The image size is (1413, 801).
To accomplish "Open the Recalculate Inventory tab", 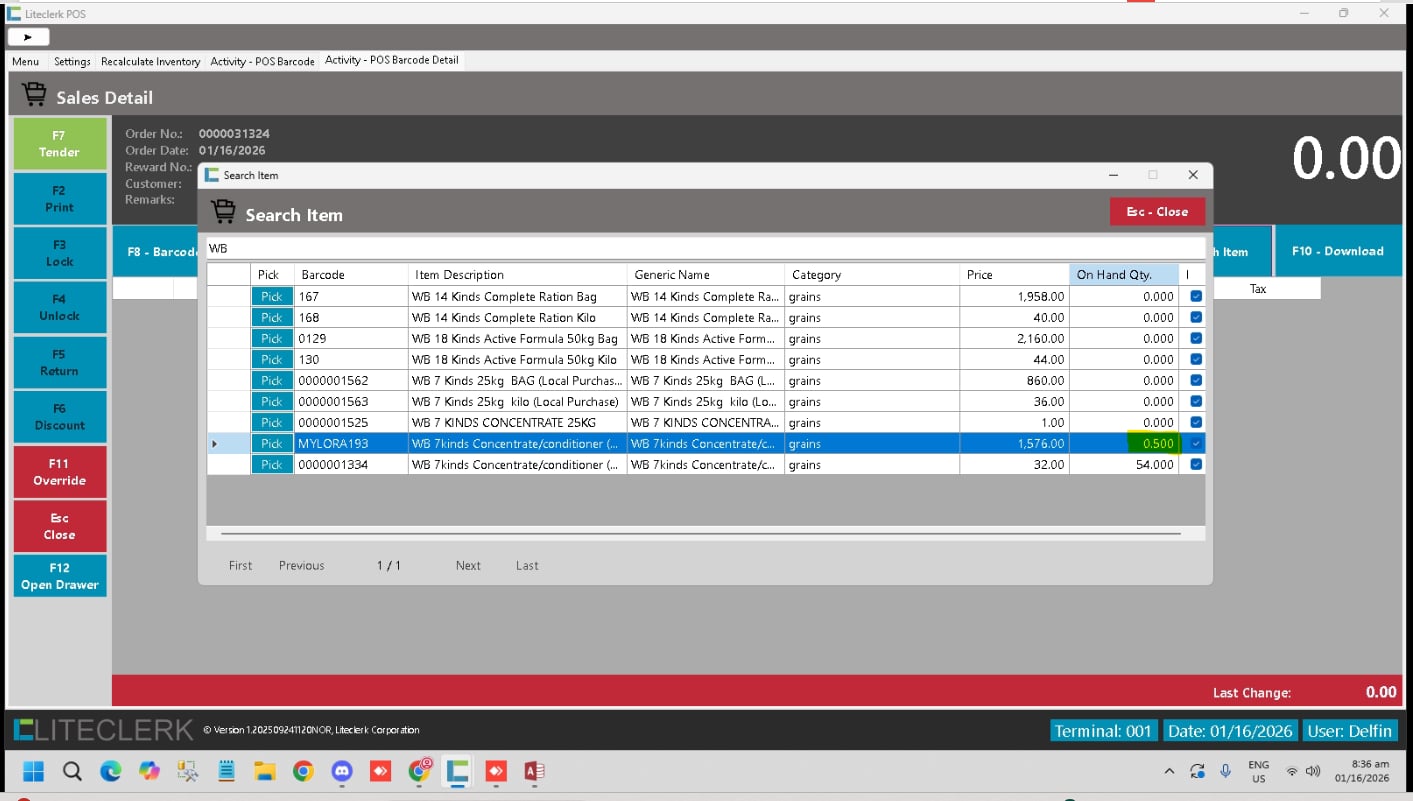I will (x=150, y=62).
